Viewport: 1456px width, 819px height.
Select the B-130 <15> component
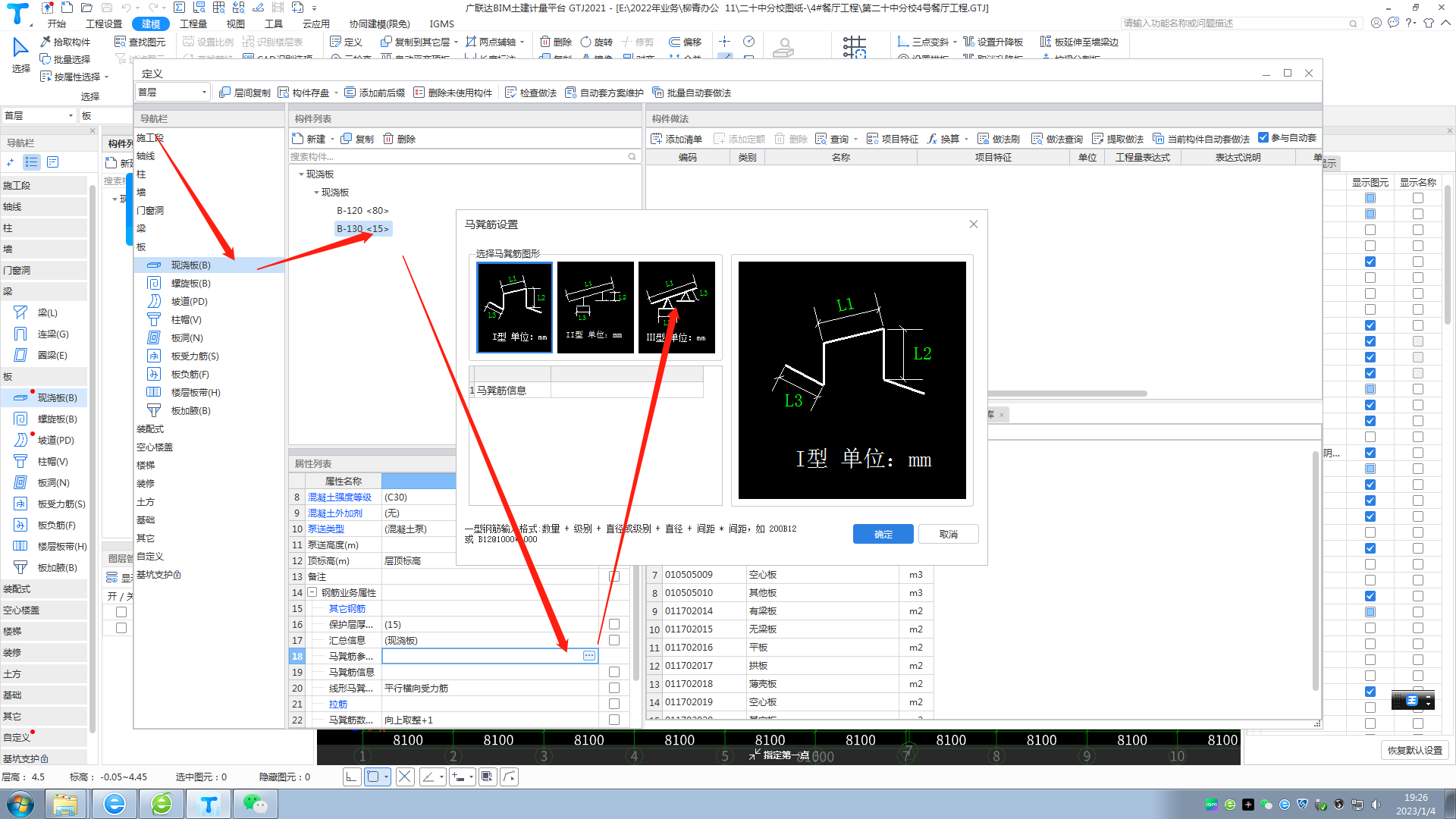(x=362, y=229)
